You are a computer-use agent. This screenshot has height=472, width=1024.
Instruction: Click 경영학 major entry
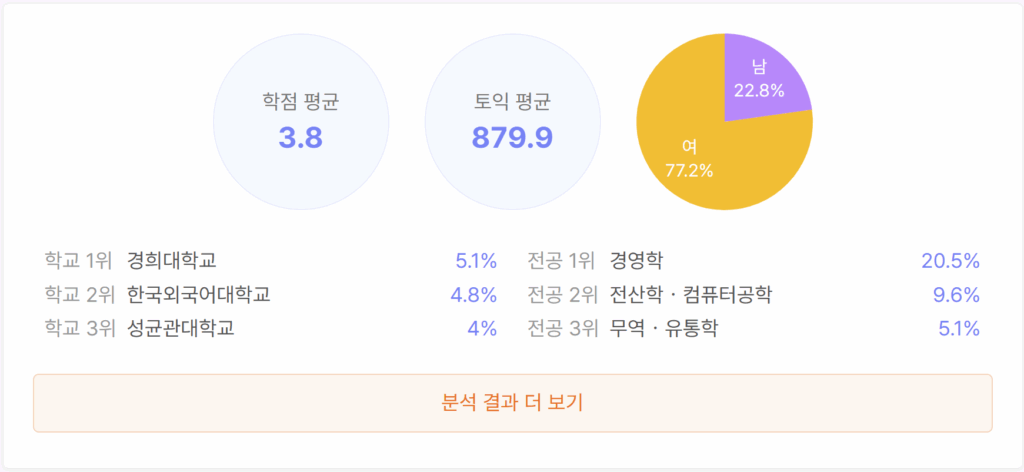click(x=636, y=262)
